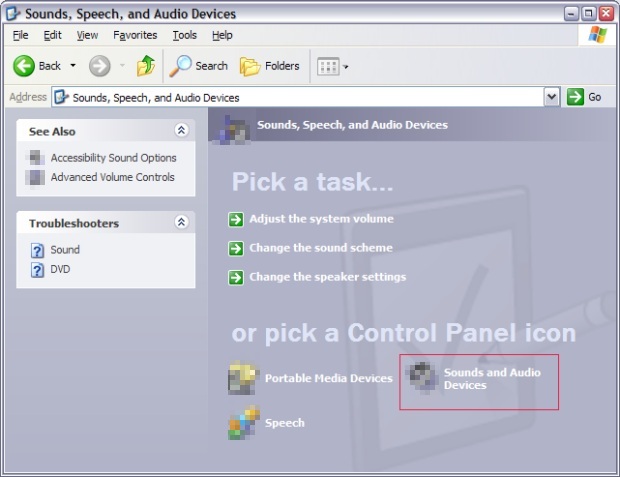Click the DVD troubleshooter help icon
Viewport: 620px width, 477px height.
coord(37,269)
